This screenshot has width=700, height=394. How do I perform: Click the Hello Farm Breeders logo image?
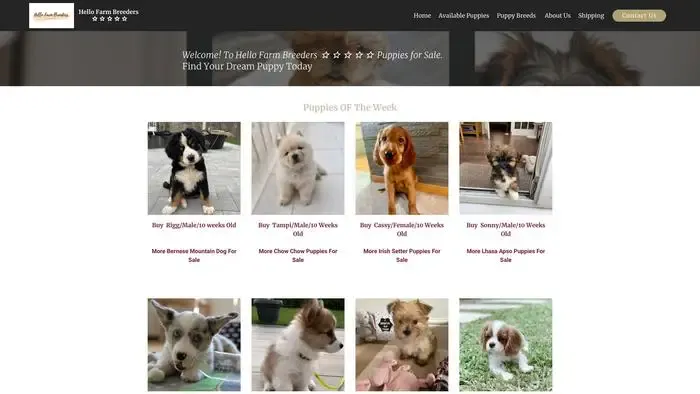pyautogui.click(x=51, y=16)
